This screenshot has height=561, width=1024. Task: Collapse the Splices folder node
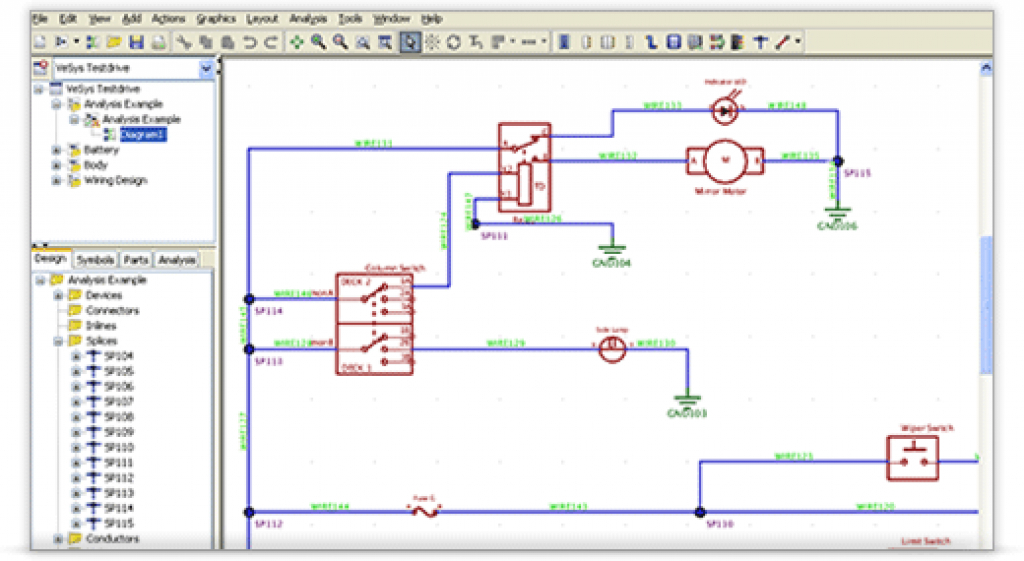[58, 341]
